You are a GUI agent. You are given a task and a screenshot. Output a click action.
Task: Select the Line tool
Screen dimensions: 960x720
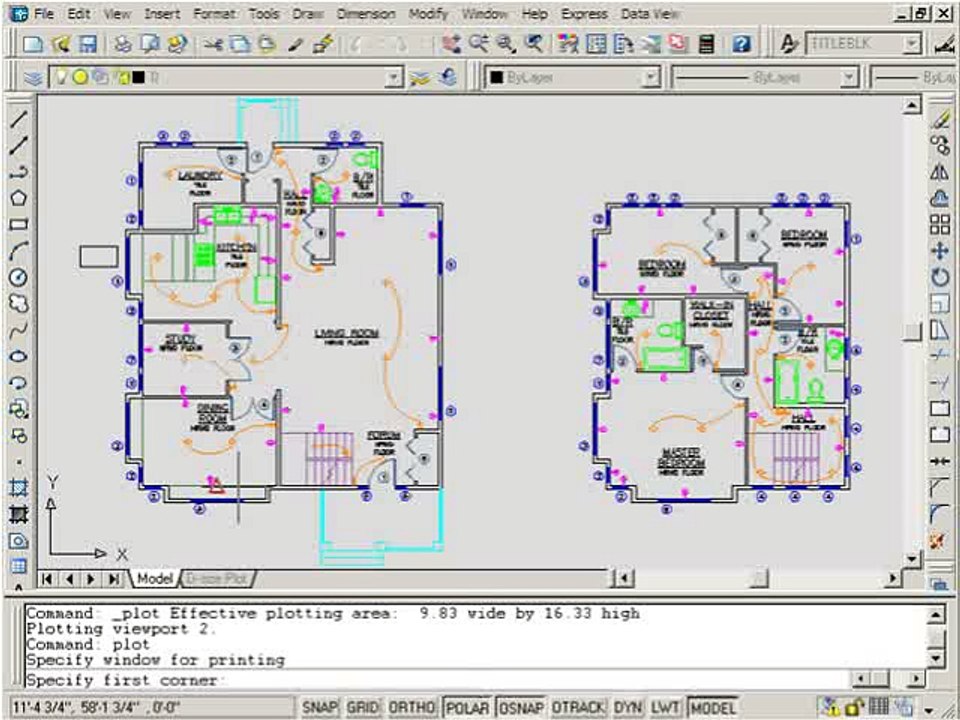[18, 119]
